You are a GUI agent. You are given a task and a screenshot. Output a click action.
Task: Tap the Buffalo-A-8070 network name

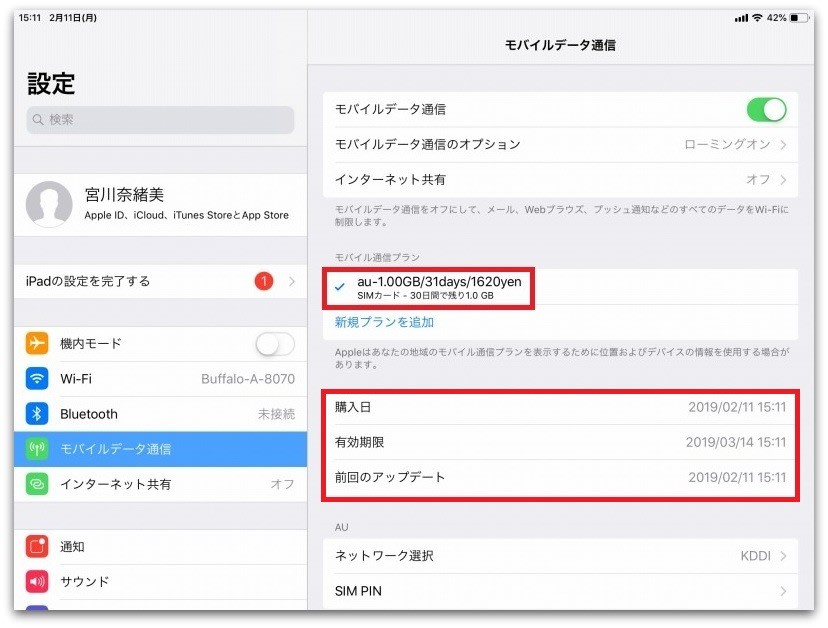[x=248, y=379]
